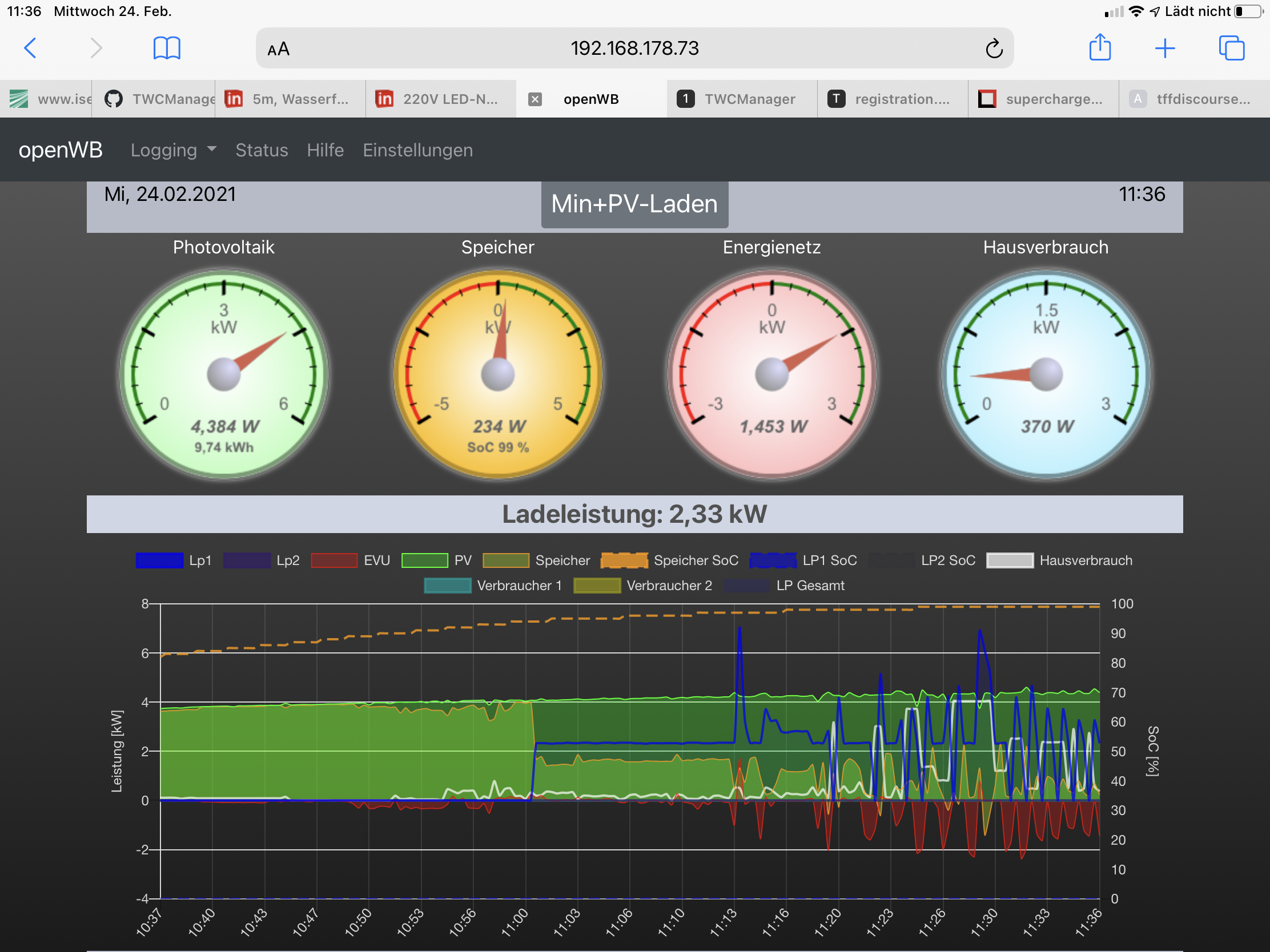This screenshot has width=1270, height=952.
Task: Show all tabs overview icon
Action: tap(1231, 48)
